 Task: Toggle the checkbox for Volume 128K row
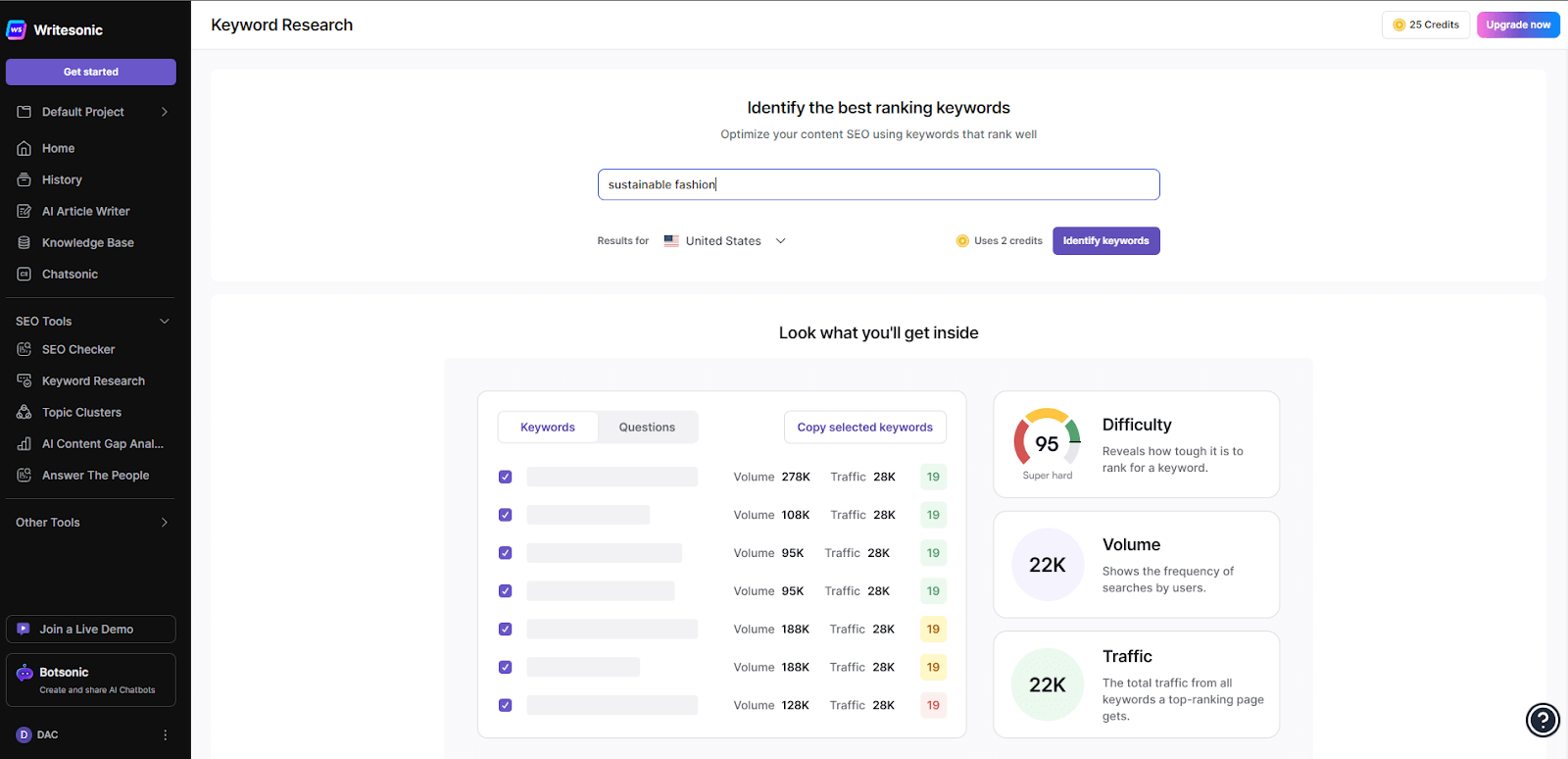[505, 705]
